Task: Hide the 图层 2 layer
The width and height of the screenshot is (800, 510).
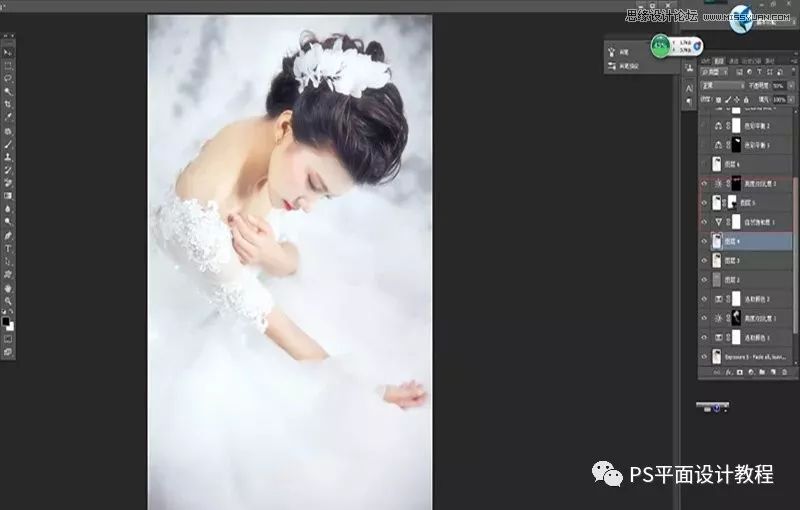Action: [704, 279]
